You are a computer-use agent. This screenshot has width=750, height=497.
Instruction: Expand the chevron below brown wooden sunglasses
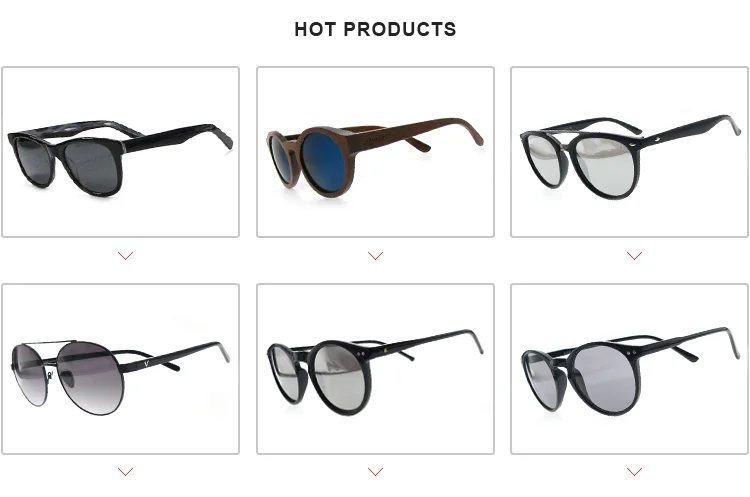375,256
